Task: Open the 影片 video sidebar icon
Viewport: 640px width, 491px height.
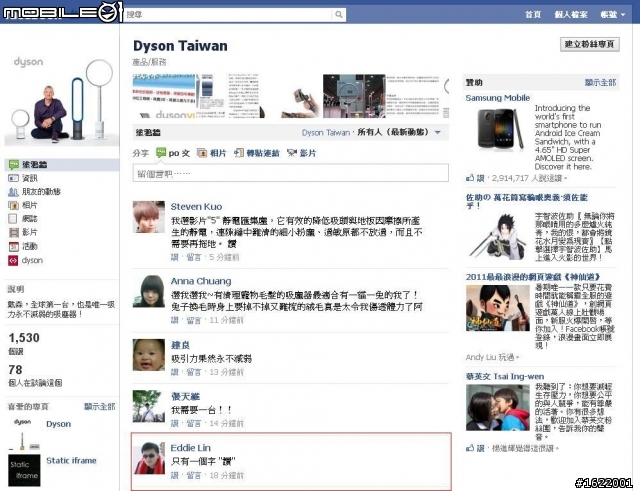Action: [x=13, y=232]
